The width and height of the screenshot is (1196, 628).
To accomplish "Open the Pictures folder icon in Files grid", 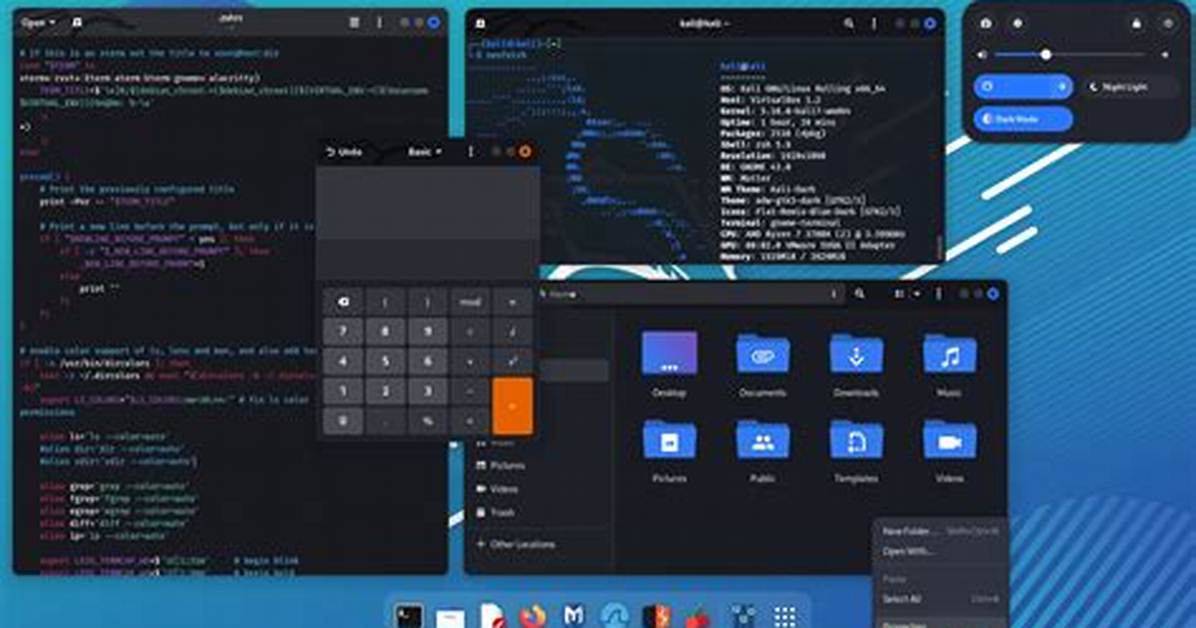I will point(669,440).
